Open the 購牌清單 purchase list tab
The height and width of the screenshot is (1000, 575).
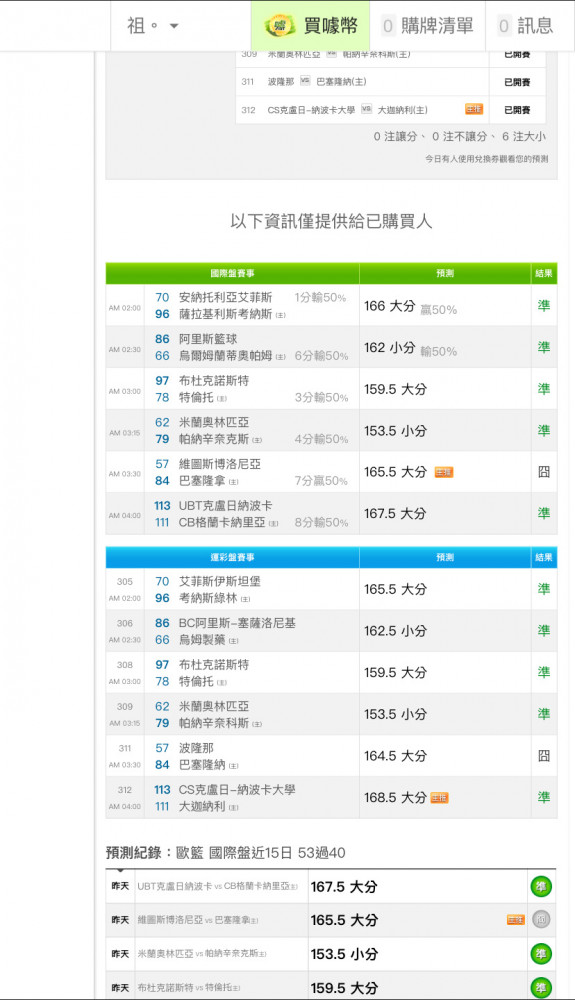(428, 26)
